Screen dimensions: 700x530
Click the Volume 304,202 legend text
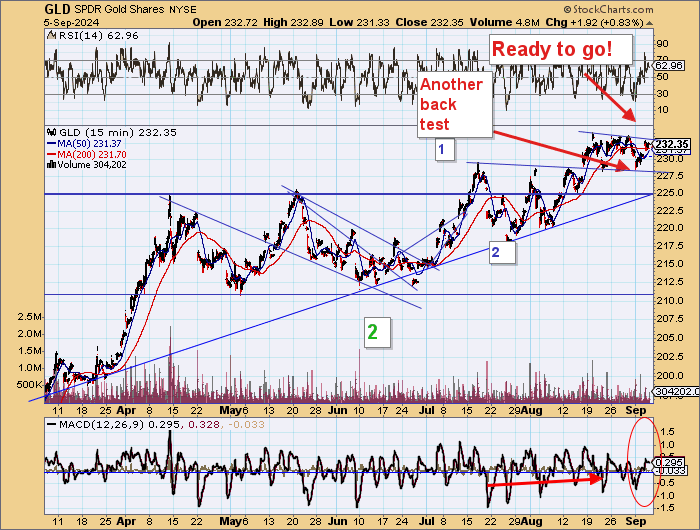(x=92, y=165)
